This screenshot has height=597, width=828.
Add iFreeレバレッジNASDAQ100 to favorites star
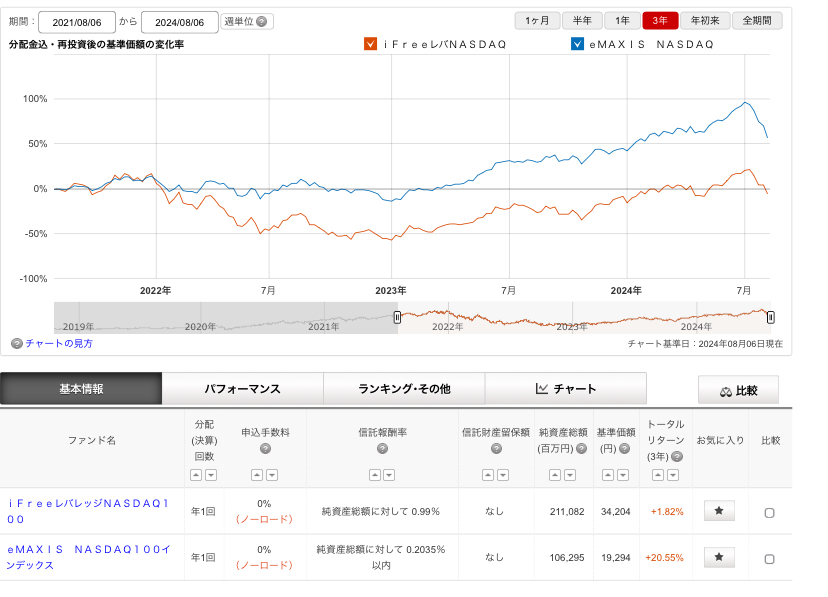[719, 511]
